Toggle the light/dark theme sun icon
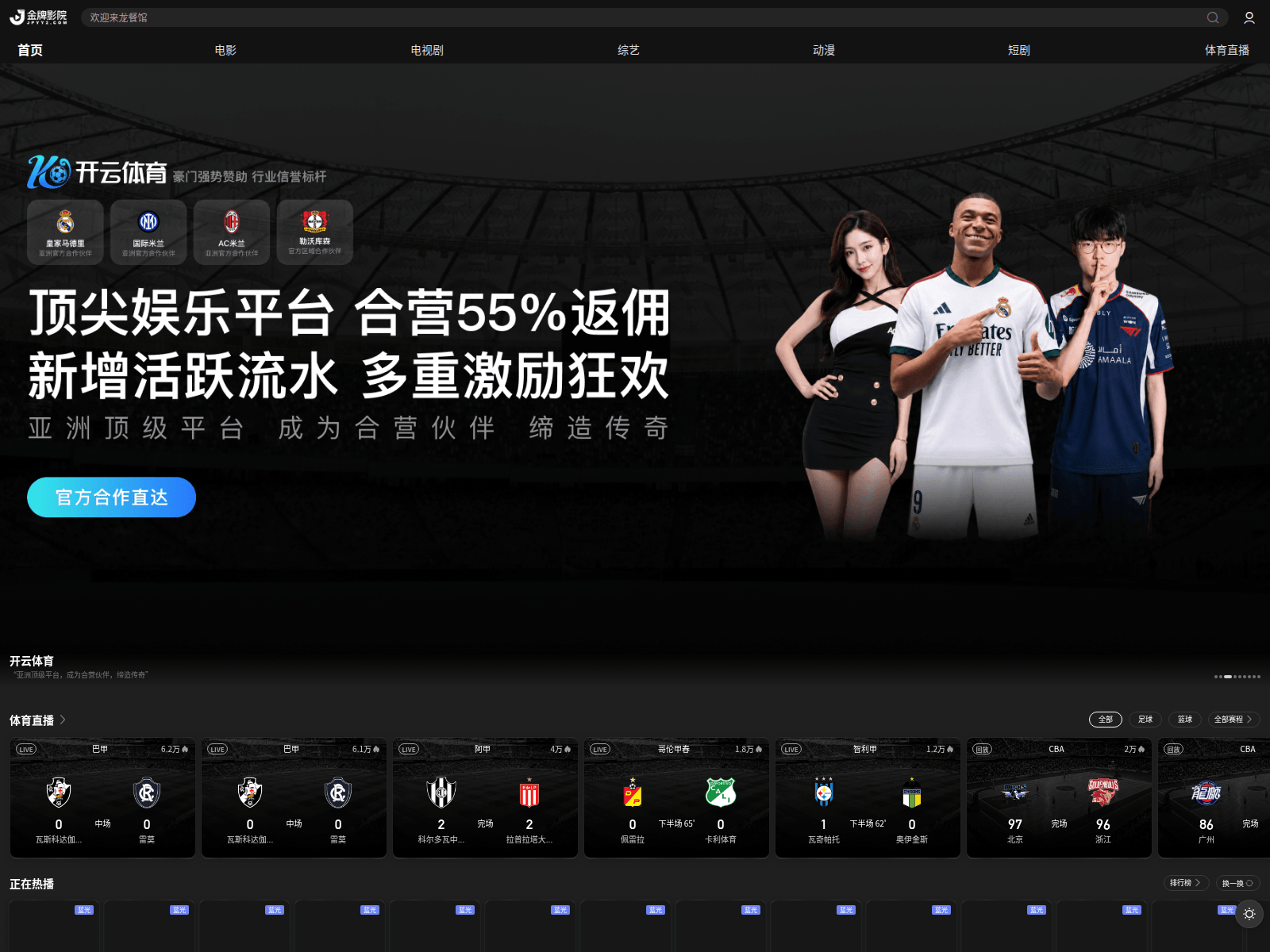 pyautogui.click(x=1249, y=914)
